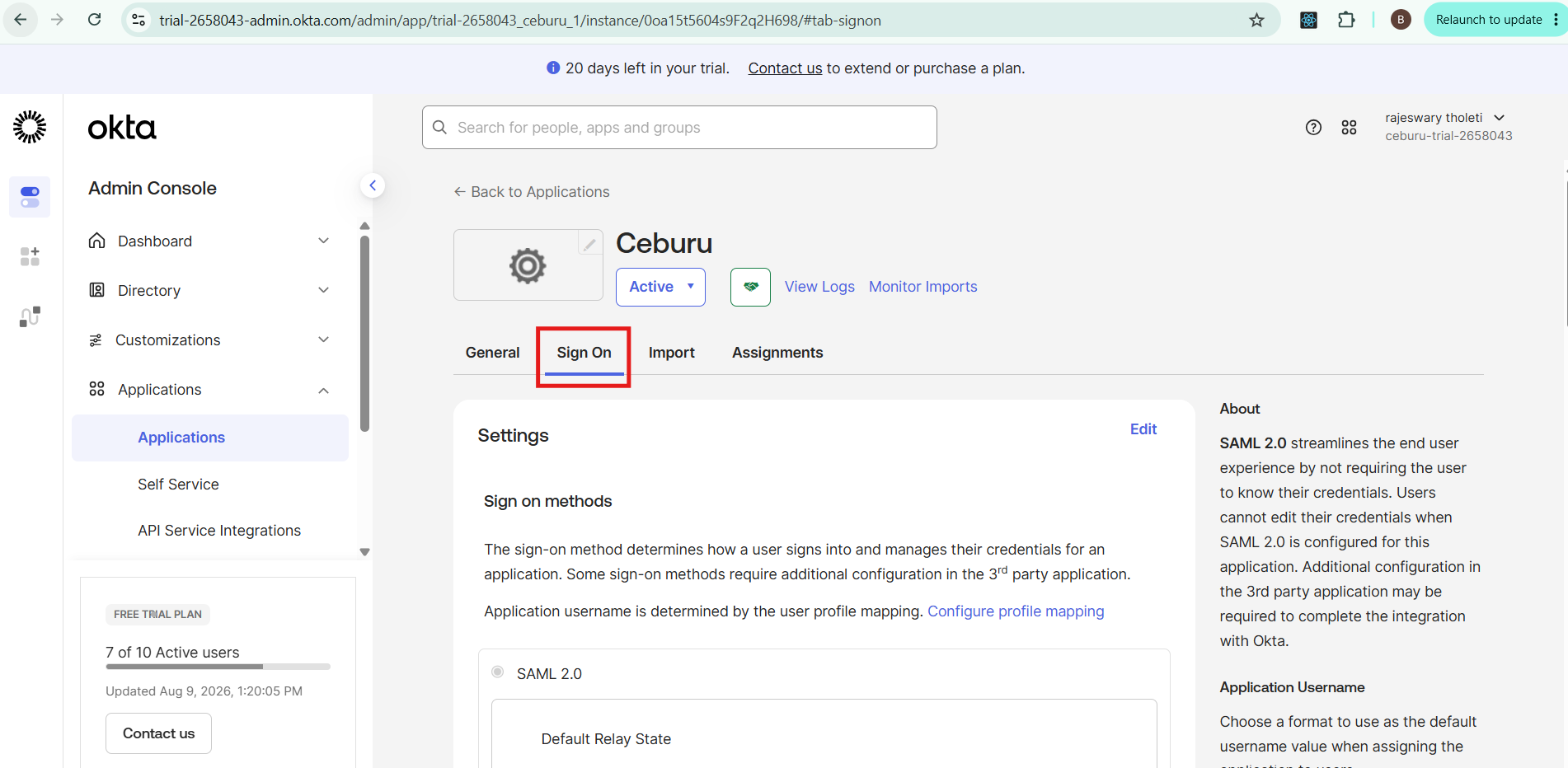Open browser extensions puzzle icon

1346,20
